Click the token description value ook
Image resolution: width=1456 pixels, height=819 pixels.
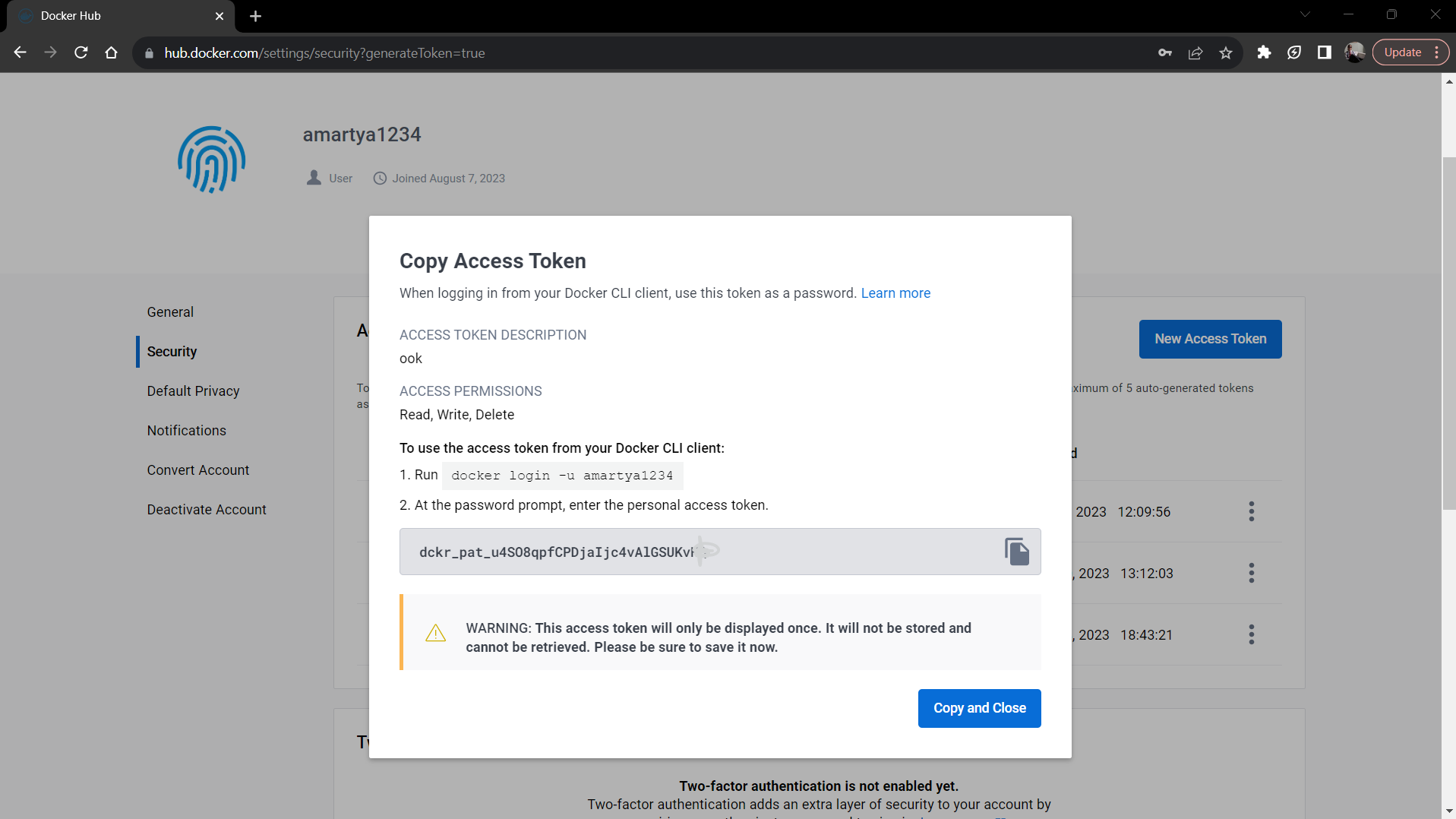pyautogui.click(x=411, y=359)
